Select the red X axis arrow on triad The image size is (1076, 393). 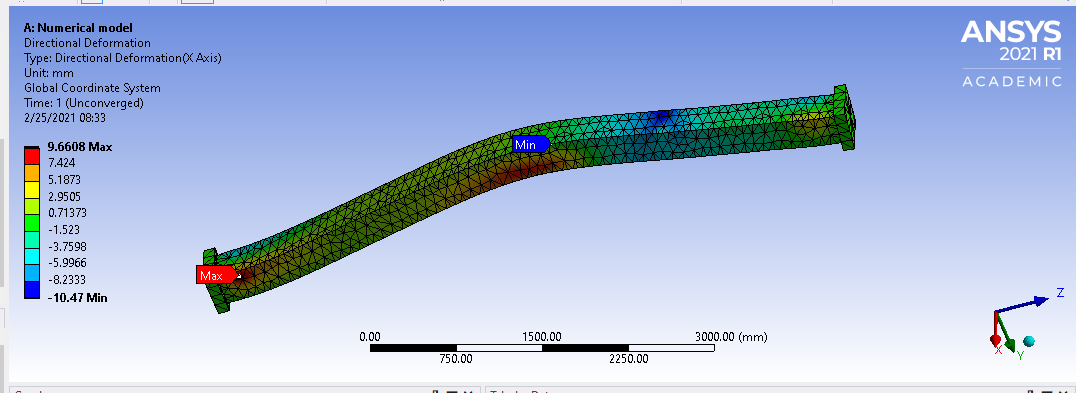[995, 329]
